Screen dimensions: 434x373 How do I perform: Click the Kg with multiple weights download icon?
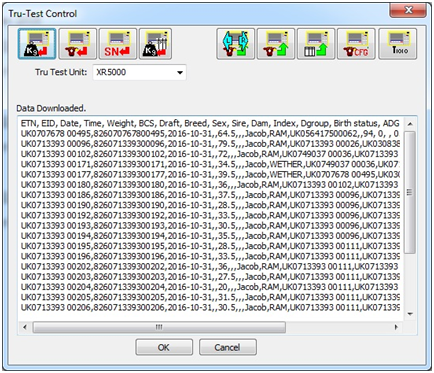pos(155,44)
